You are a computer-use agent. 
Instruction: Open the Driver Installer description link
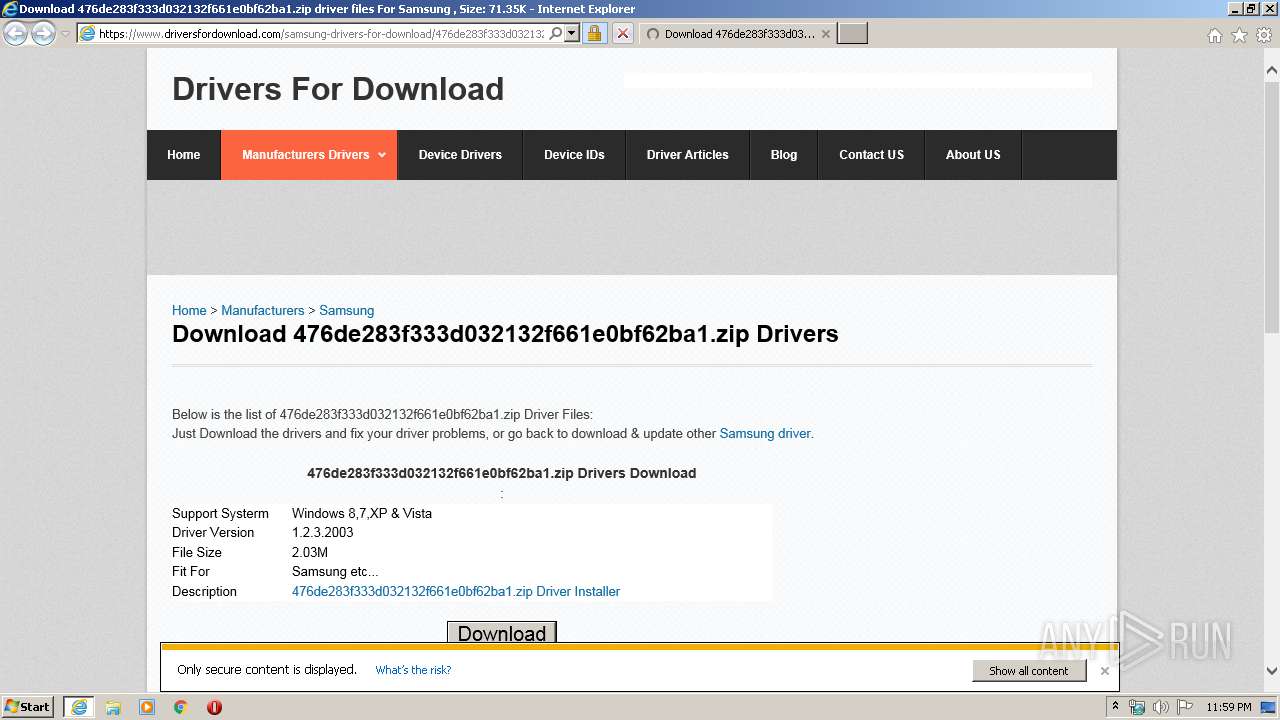(x=456, y=592)
